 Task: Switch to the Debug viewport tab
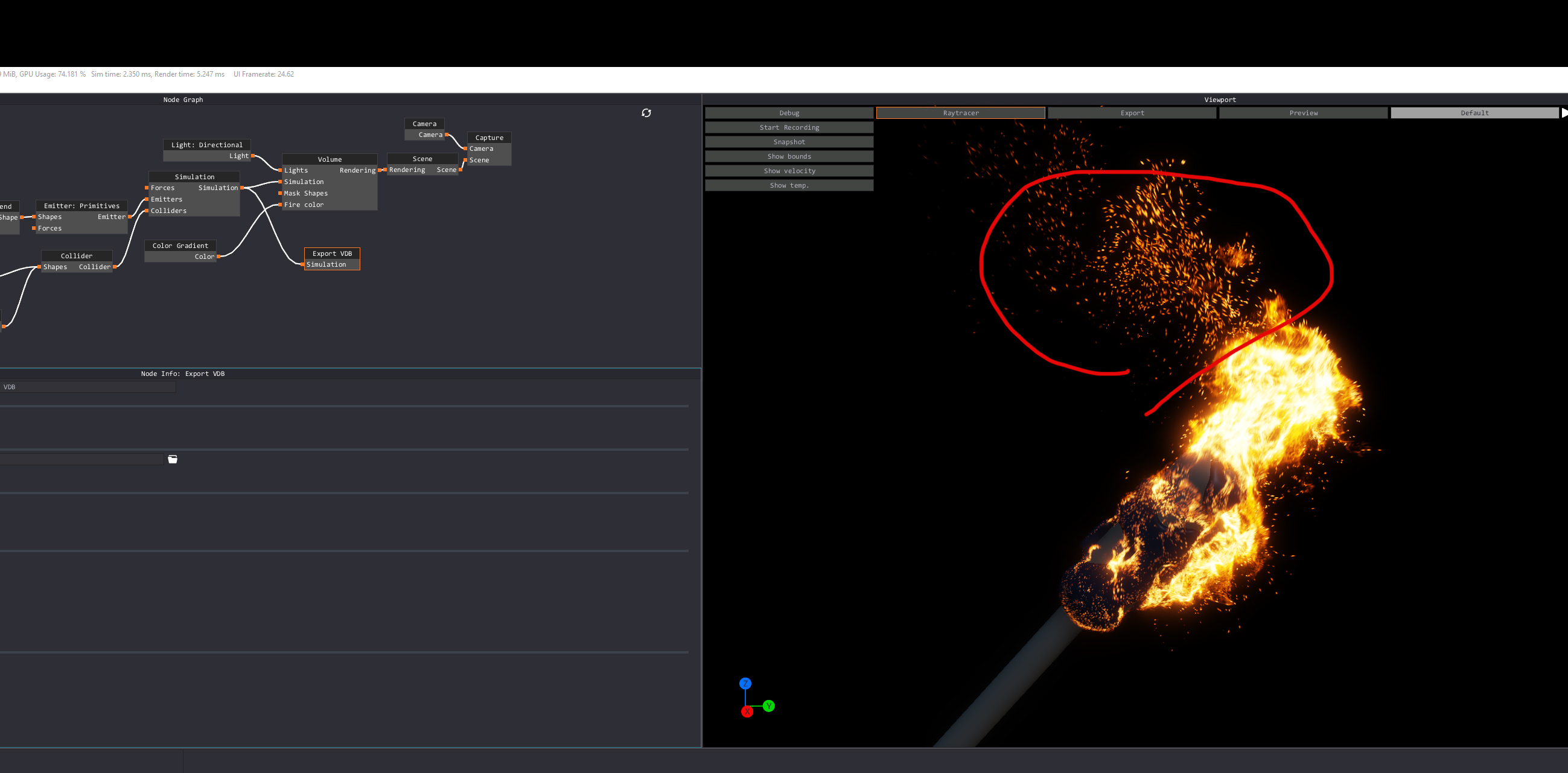point(789,113)
